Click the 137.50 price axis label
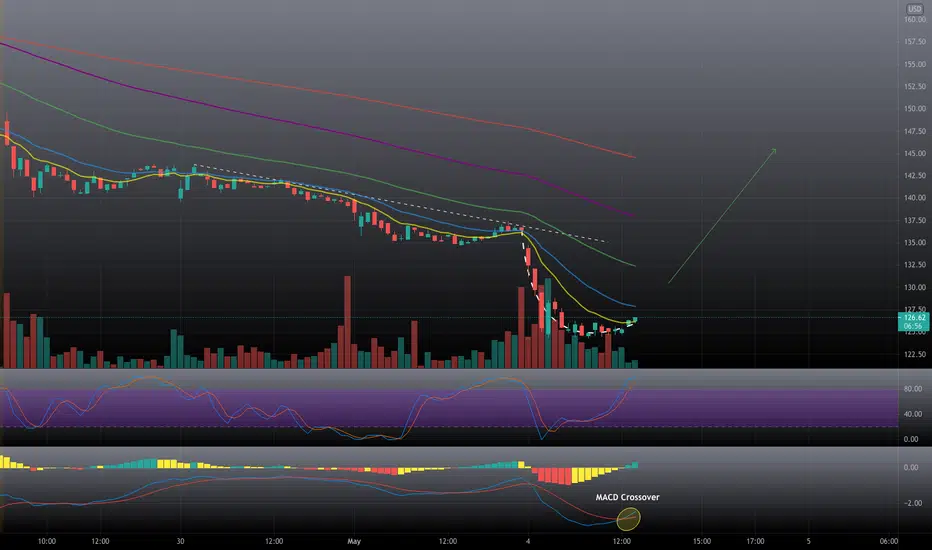The height and width of the screenshot is (550, 932). [915, 220]
